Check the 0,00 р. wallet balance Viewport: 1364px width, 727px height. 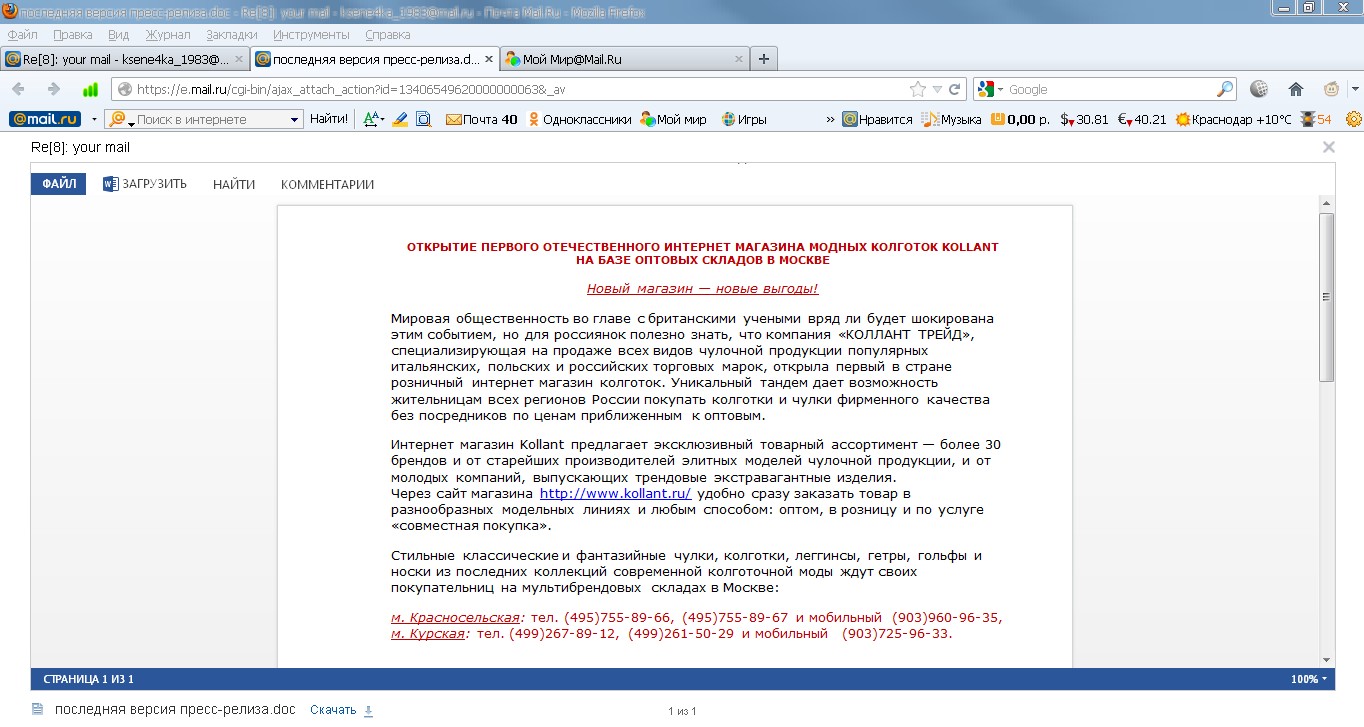(1020, 119)
